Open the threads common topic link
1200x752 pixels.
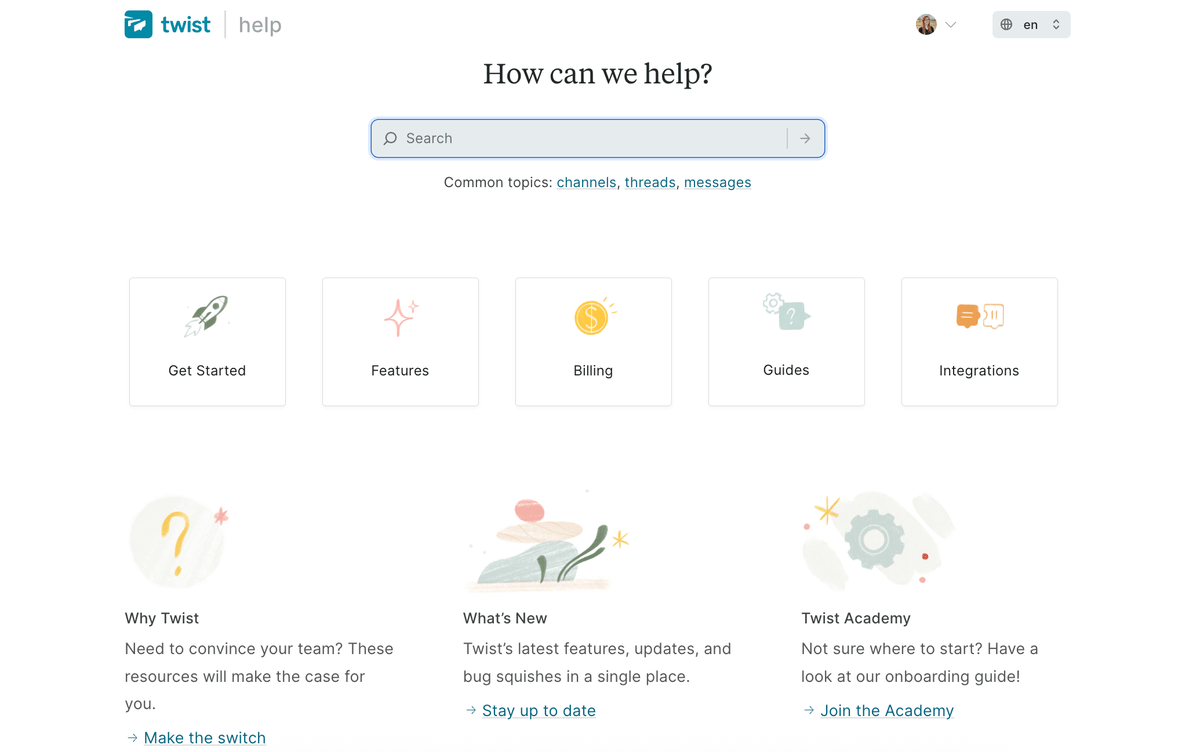point(650,183)
